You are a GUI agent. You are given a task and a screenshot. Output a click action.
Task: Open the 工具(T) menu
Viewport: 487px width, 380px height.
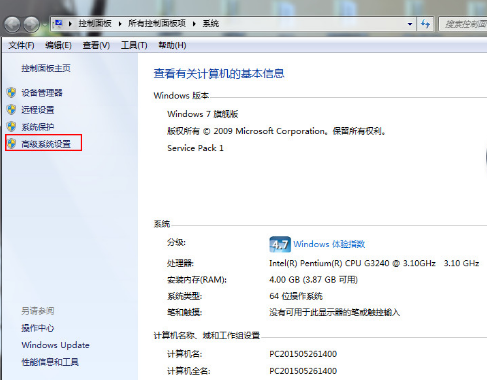click(134, 45)
